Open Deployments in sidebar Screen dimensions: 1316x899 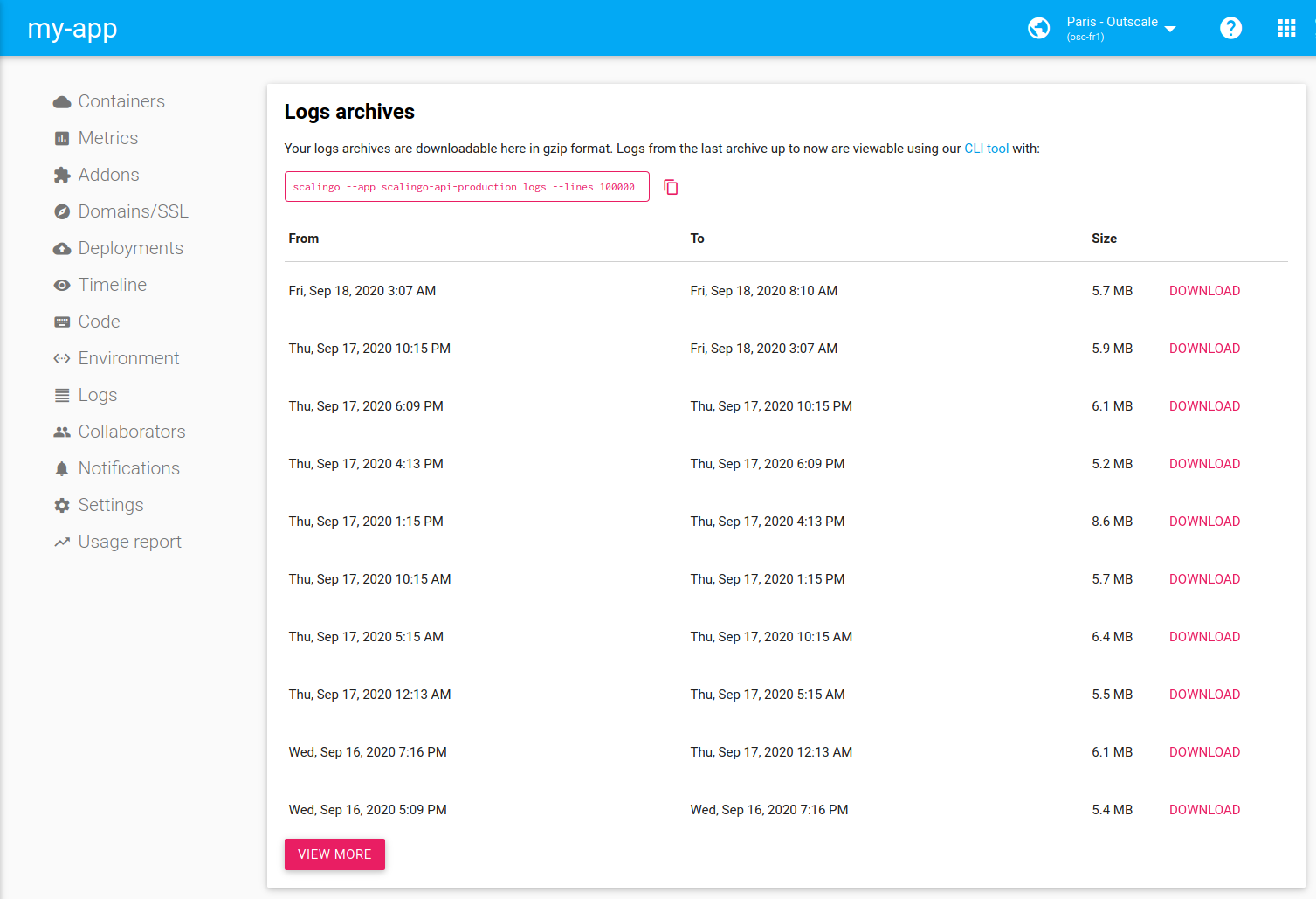coord(131,248)
